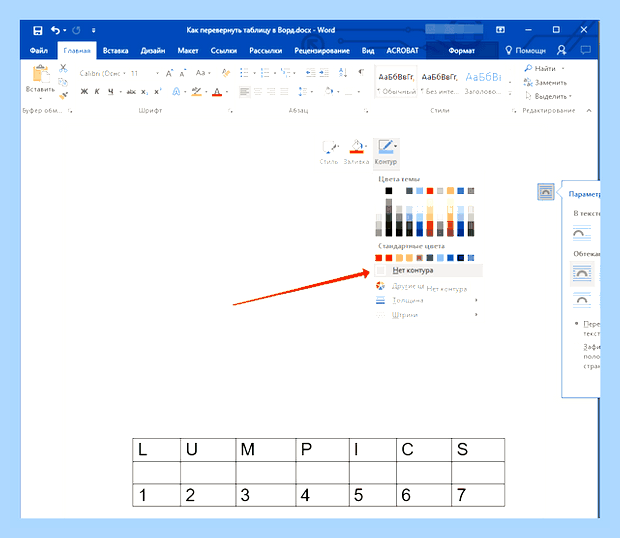Increase font size with the larger A icon
The height and width of the screenshot is (538, 620).
coord(169,73)
